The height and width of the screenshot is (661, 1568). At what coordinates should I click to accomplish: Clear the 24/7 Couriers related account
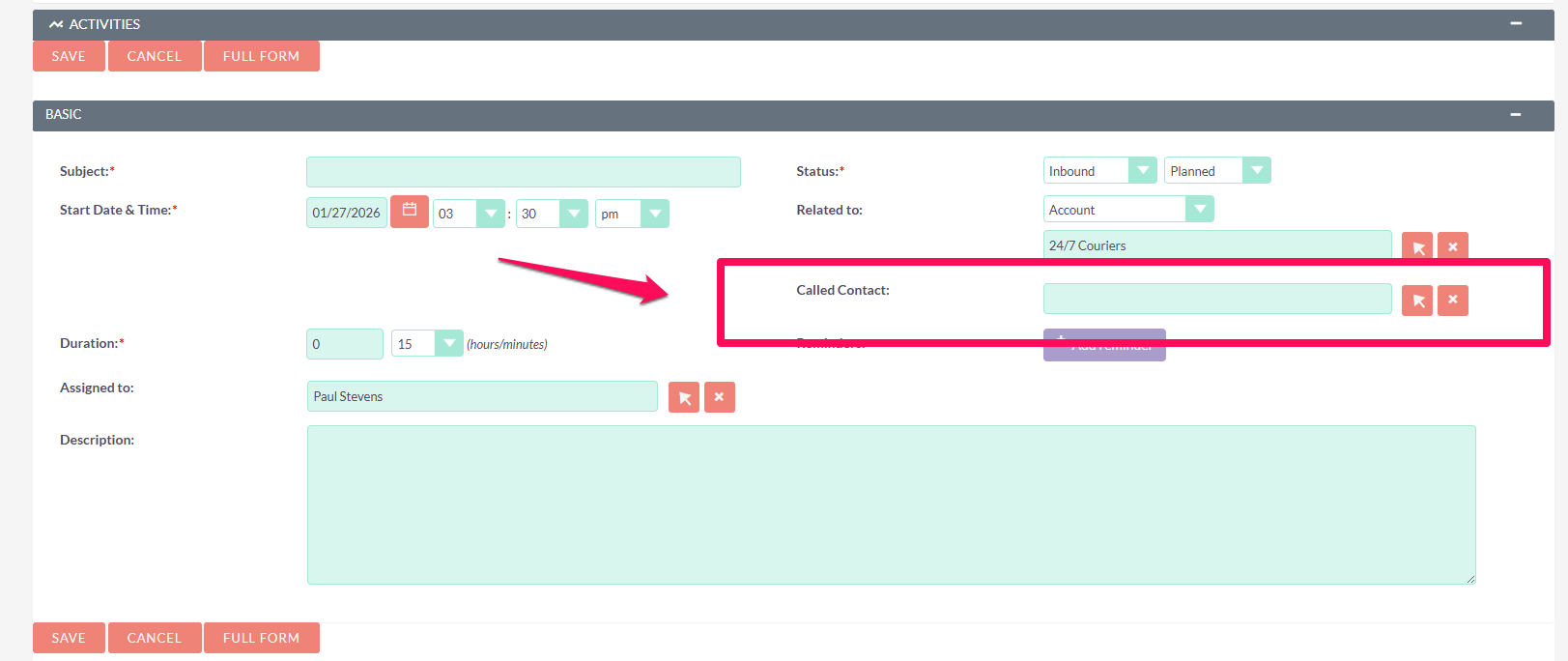1452,246
